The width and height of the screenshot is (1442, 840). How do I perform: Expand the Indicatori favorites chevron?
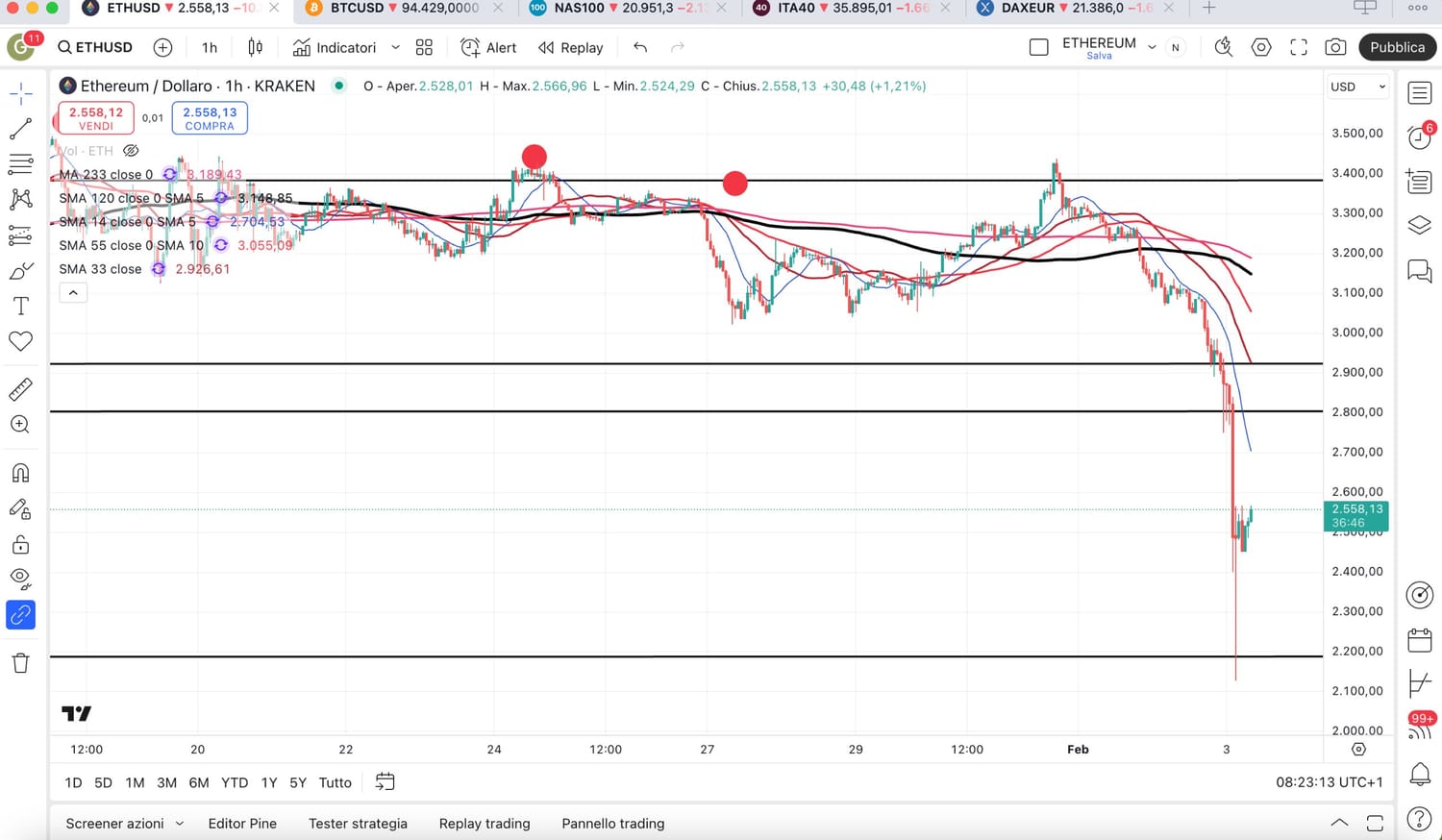click(395, 47)
